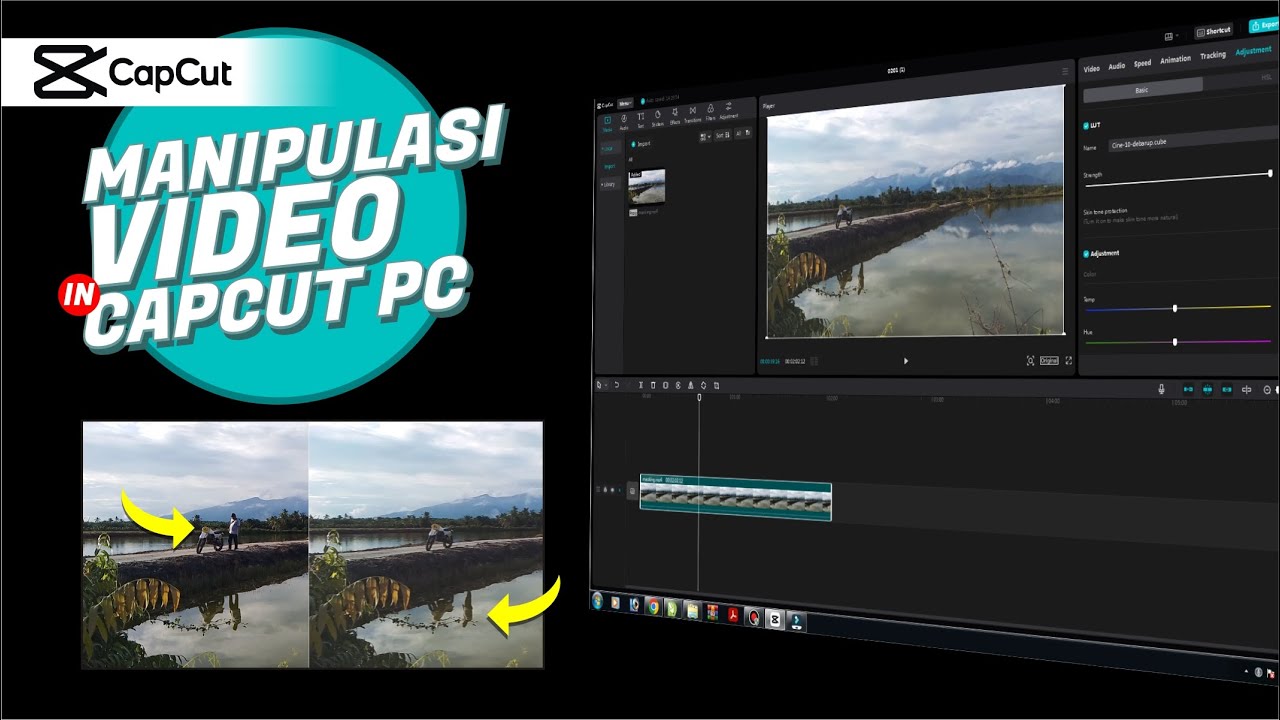Switch to the Speed tab
This screenshot has width=1280, height=720.
point(1142,63)
